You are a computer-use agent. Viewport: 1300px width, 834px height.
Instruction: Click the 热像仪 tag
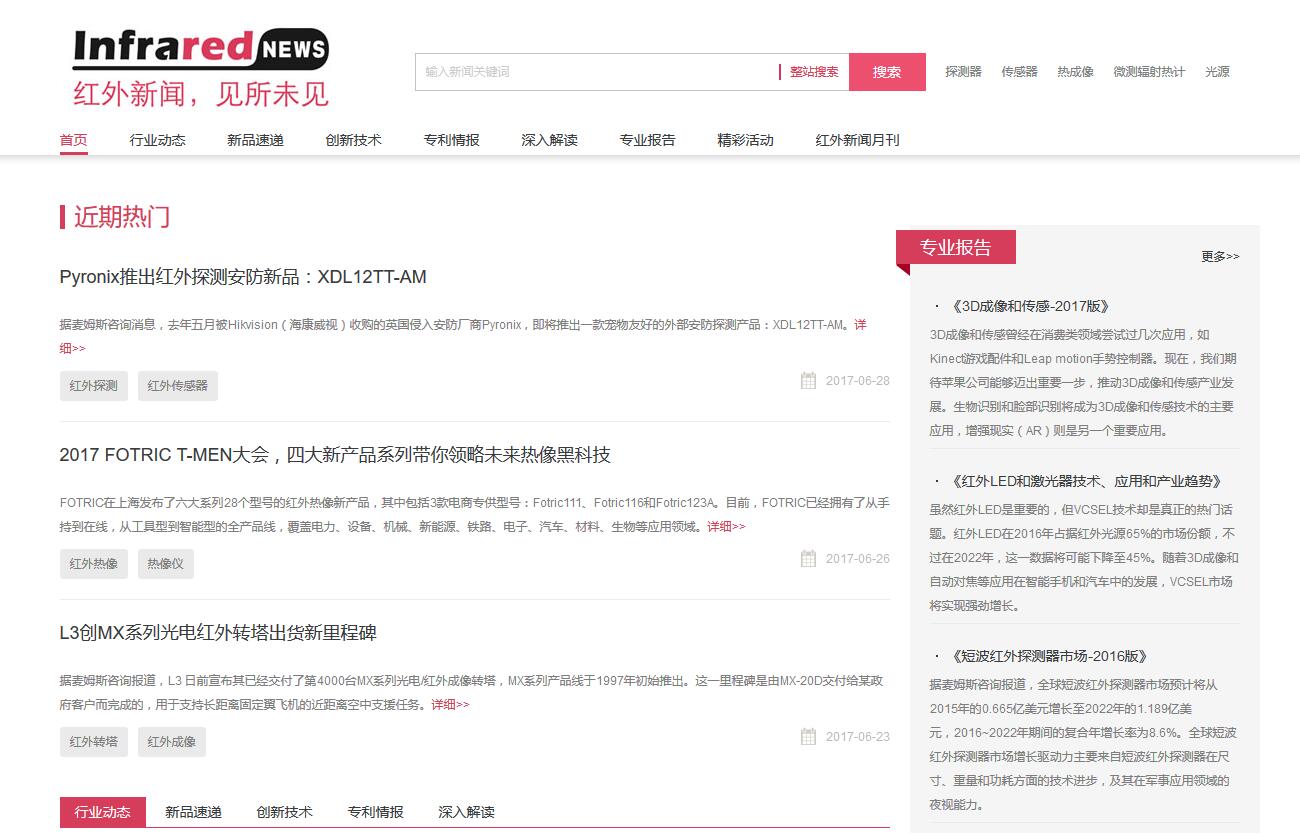pos(166,564)
